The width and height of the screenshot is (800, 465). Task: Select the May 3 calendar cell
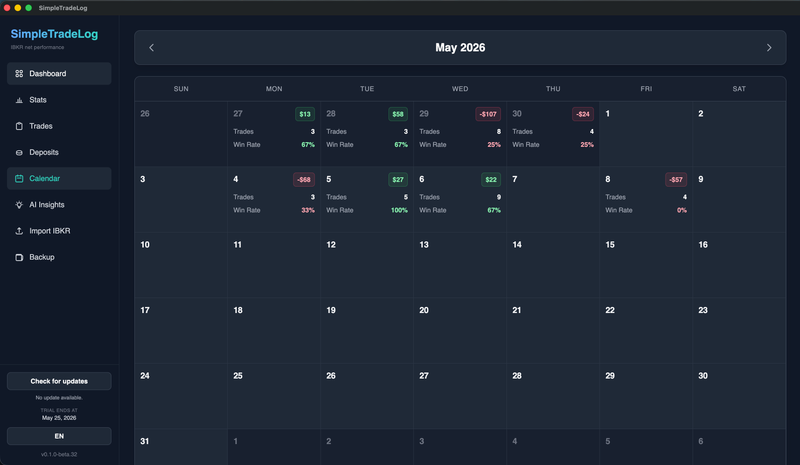(181, 200)
